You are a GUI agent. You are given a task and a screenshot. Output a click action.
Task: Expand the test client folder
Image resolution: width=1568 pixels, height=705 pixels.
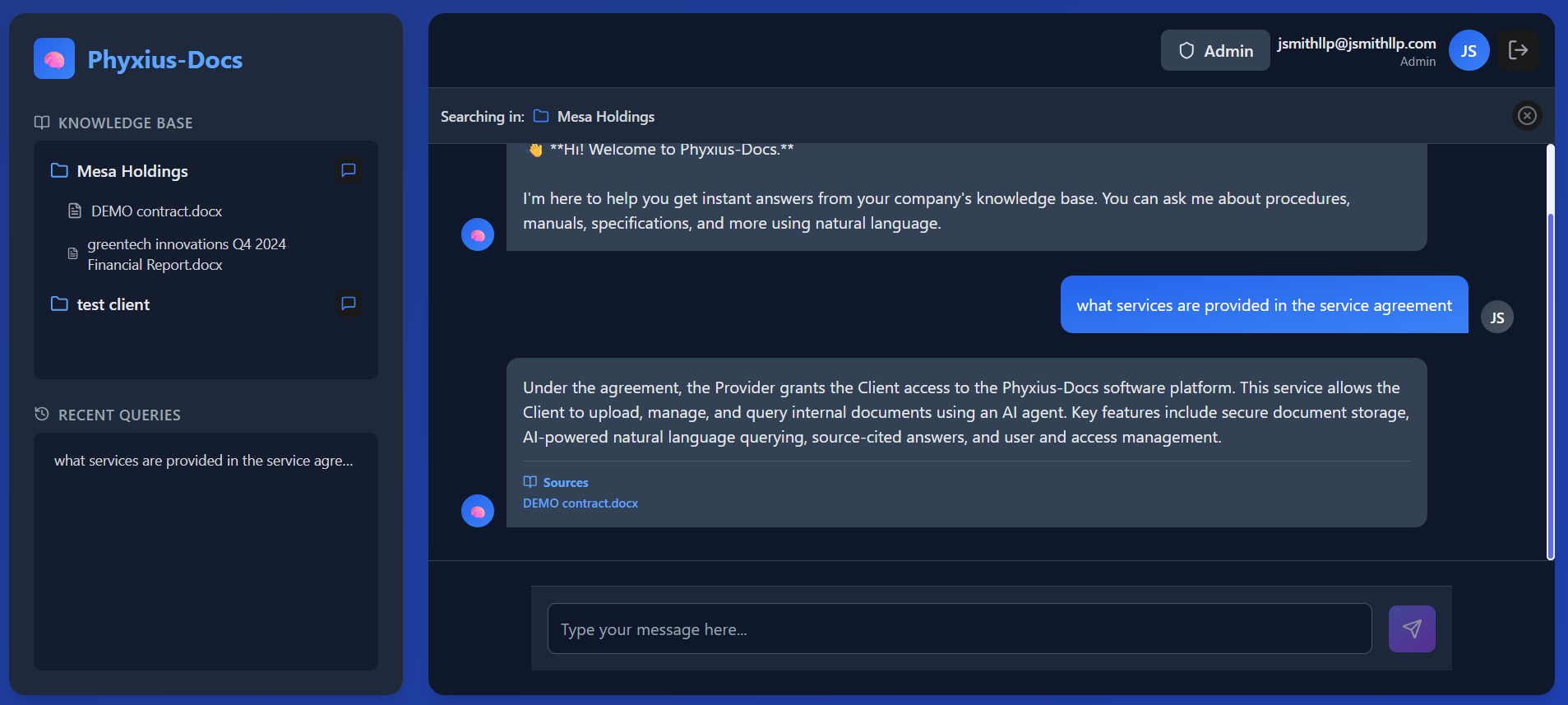(113, 304)
